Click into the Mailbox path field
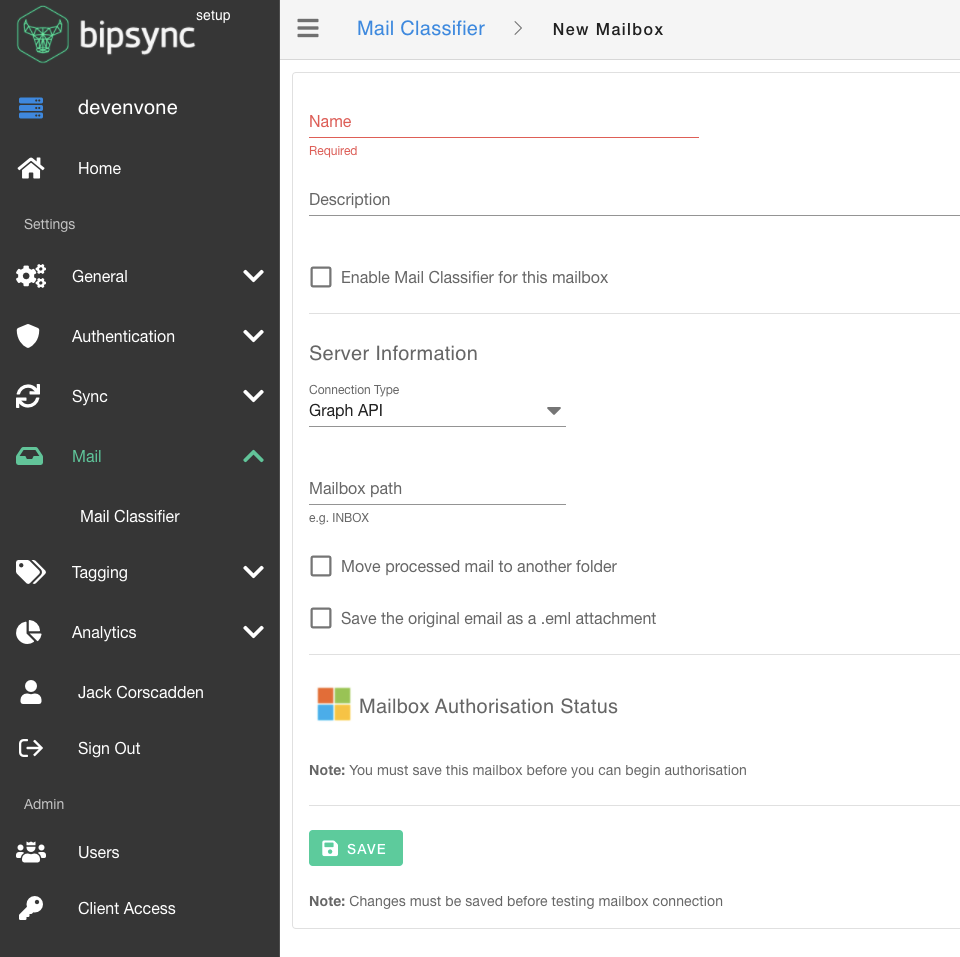Screen dimensions: 960x957 pyautogui.click(x=437, y=489)
